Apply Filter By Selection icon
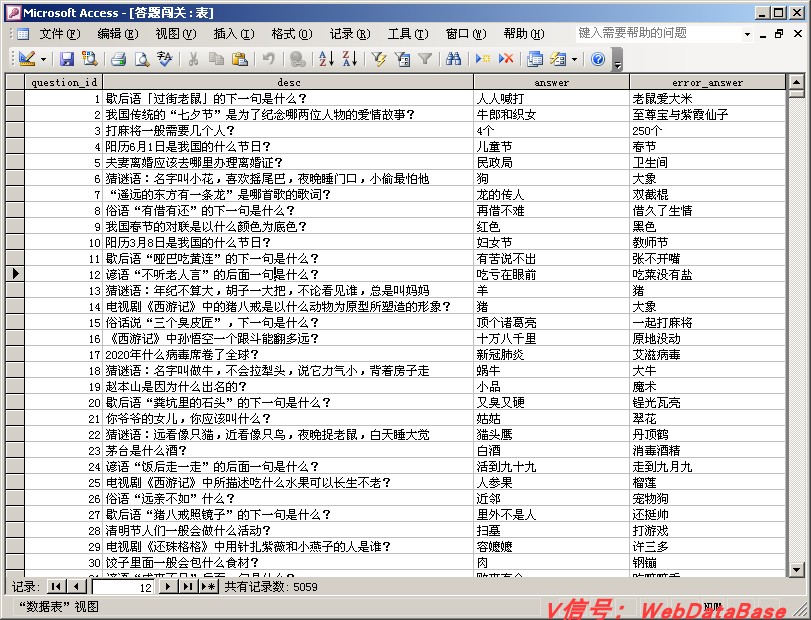This screenshot has height=620, width=811. click(379, 59)
